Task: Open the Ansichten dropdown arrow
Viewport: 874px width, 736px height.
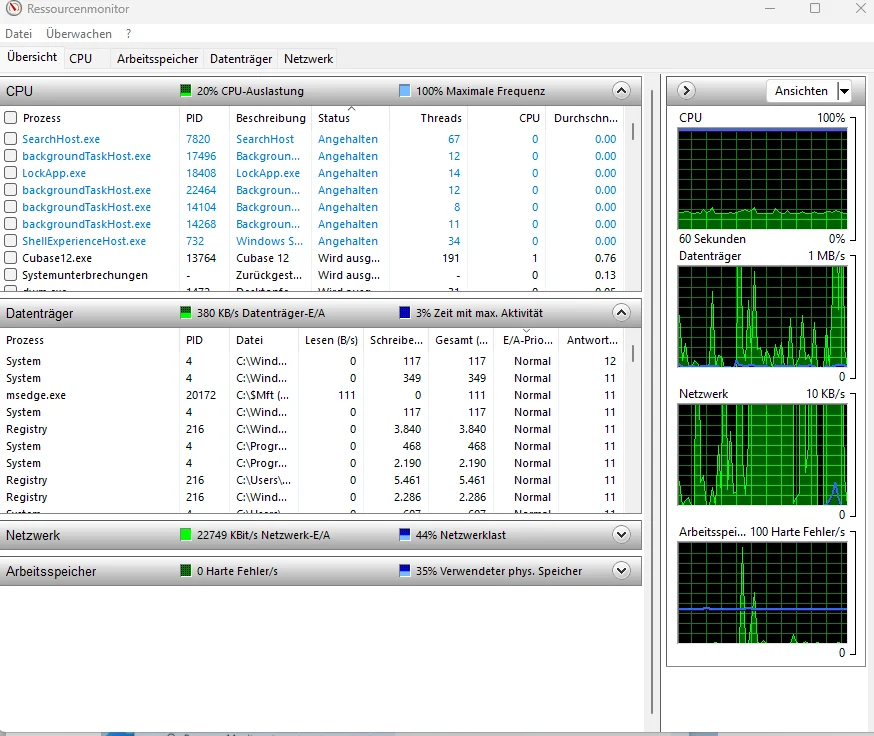Action: (844, 90)
